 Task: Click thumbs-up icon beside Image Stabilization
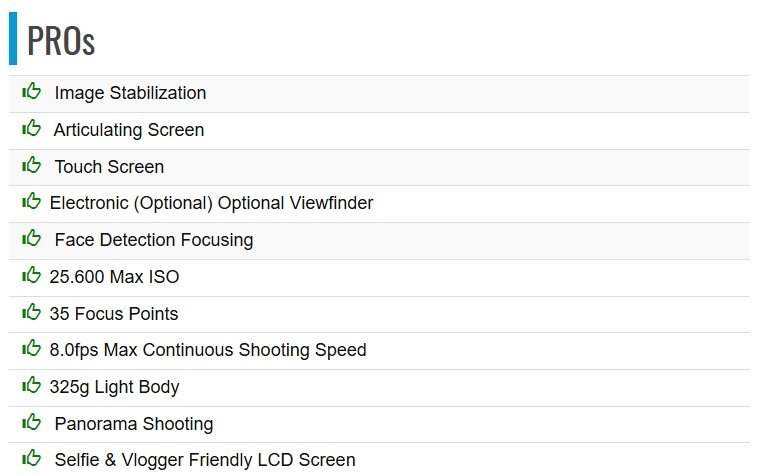(32, 92)
